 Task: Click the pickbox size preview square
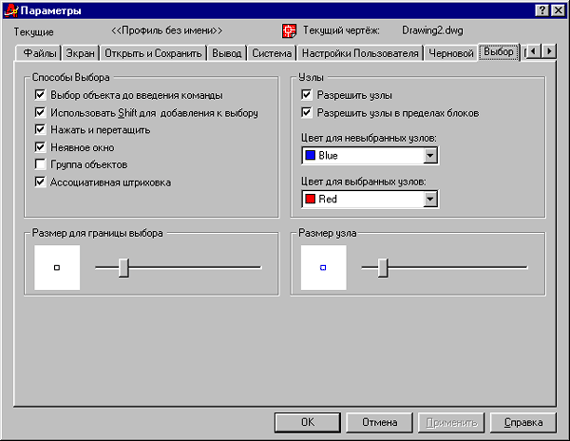[x=57, y=268]
